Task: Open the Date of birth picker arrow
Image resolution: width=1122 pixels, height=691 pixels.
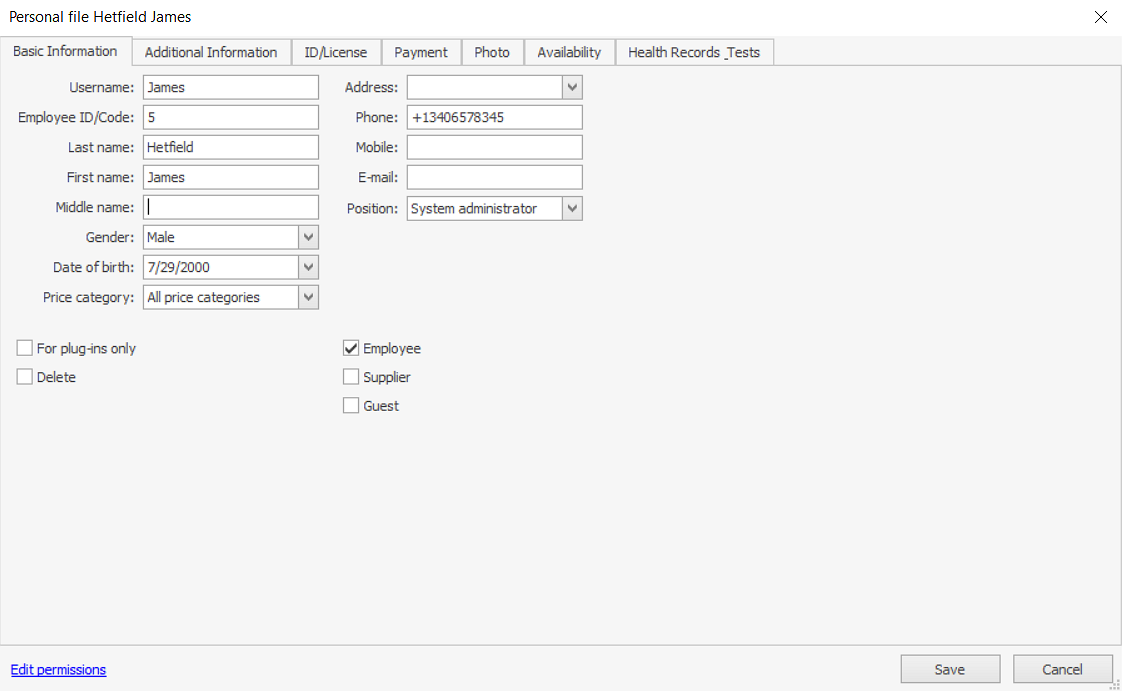Action: point(309,268)
